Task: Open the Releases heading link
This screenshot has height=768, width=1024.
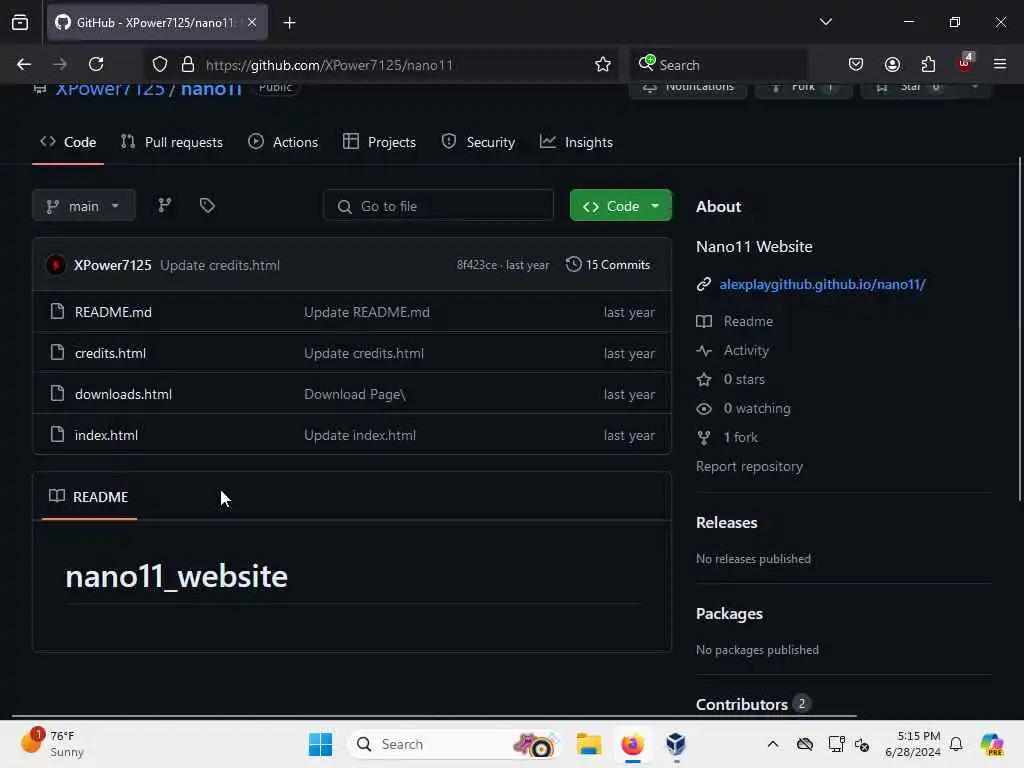Action: tap(726, 522)
